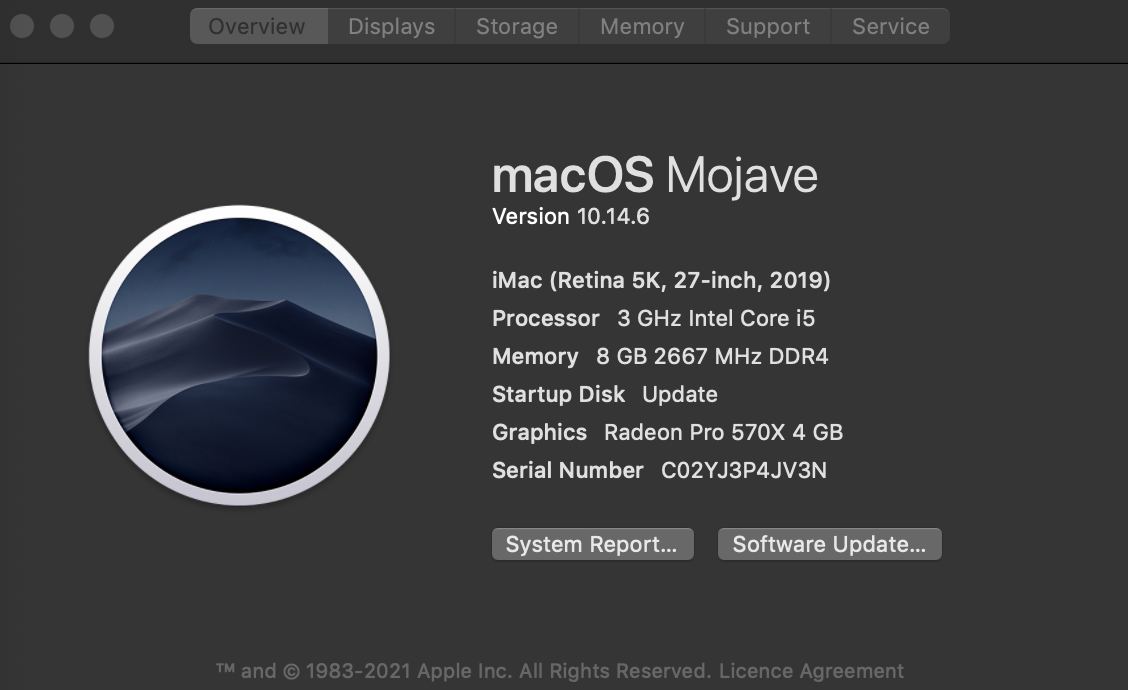Click the Radeon Pro 570X graphics text
Screen dimensions: 1128x690
coord(723,432)
